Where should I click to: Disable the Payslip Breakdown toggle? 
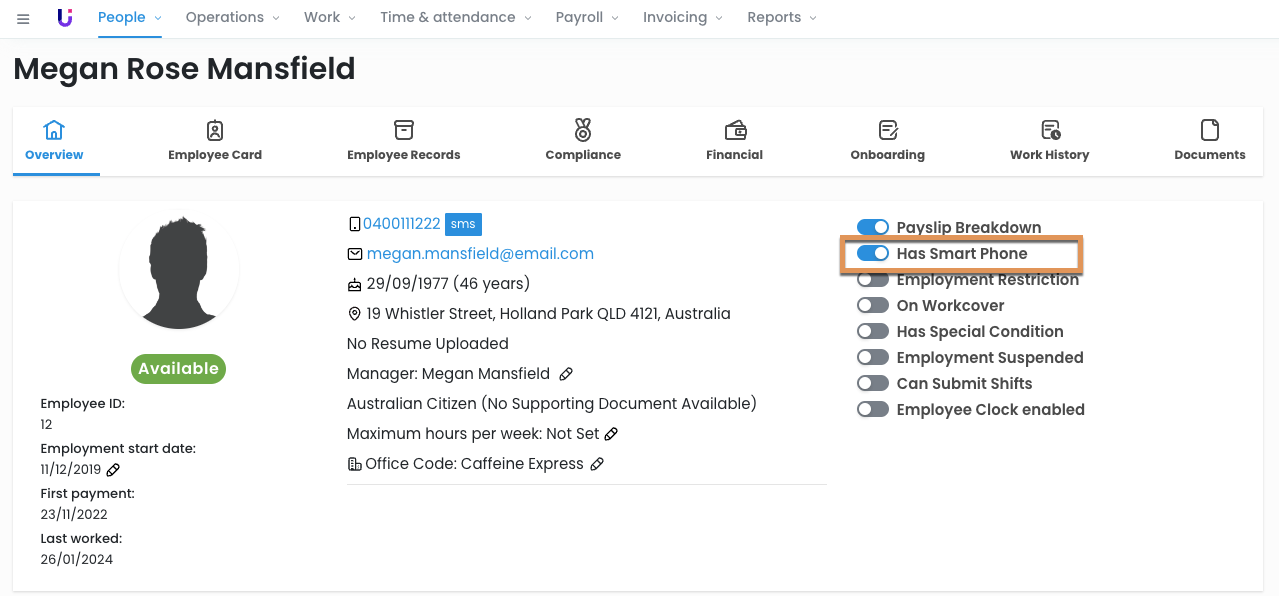[872, 228]
